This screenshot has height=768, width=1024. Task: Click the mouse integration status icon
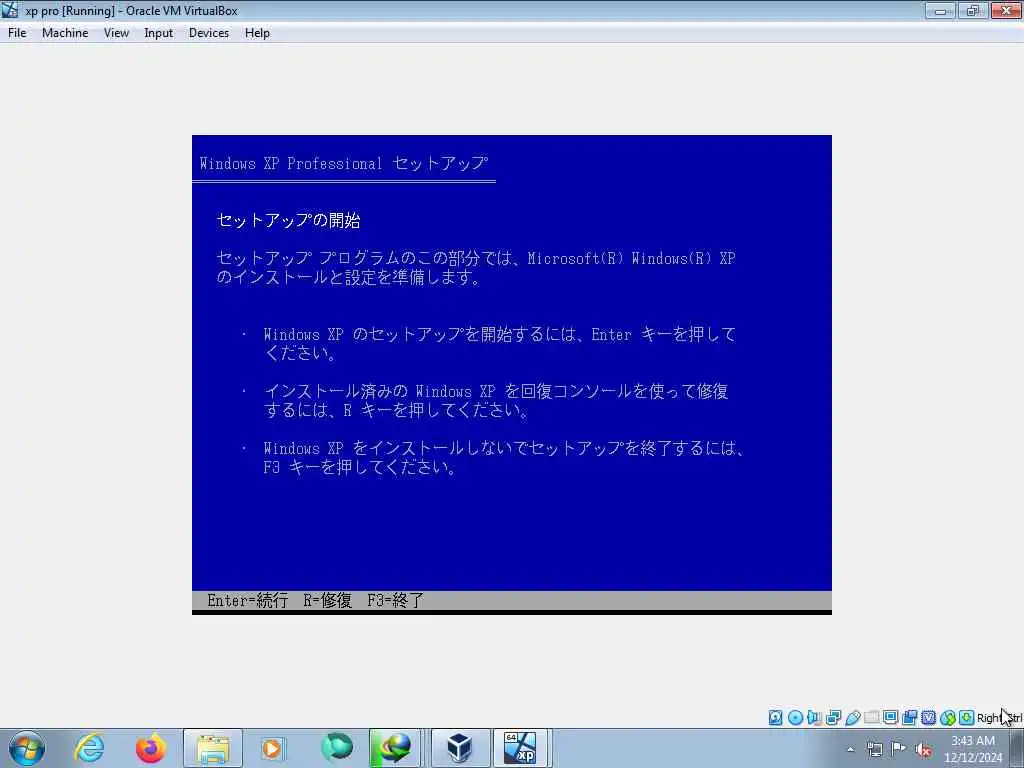pyautogui.click(x=948, y=718)
